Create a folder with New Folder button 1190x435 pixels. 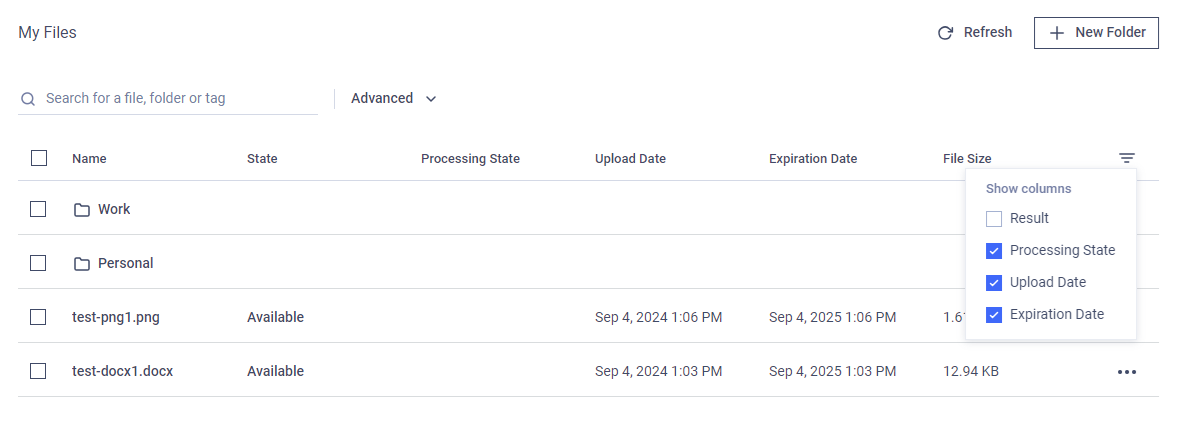[1096, 33]
